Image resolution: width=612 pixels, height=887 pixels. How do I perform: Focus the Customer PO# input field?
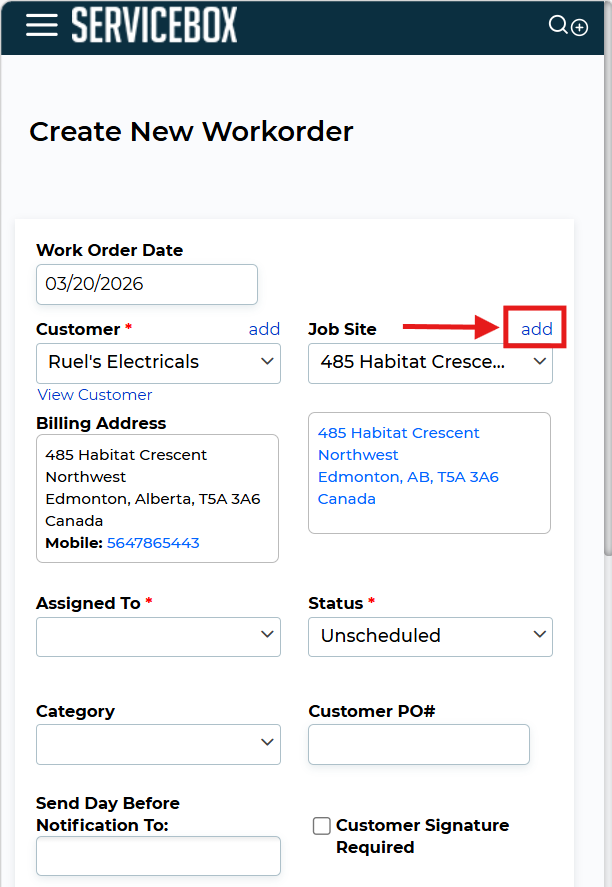418,744
